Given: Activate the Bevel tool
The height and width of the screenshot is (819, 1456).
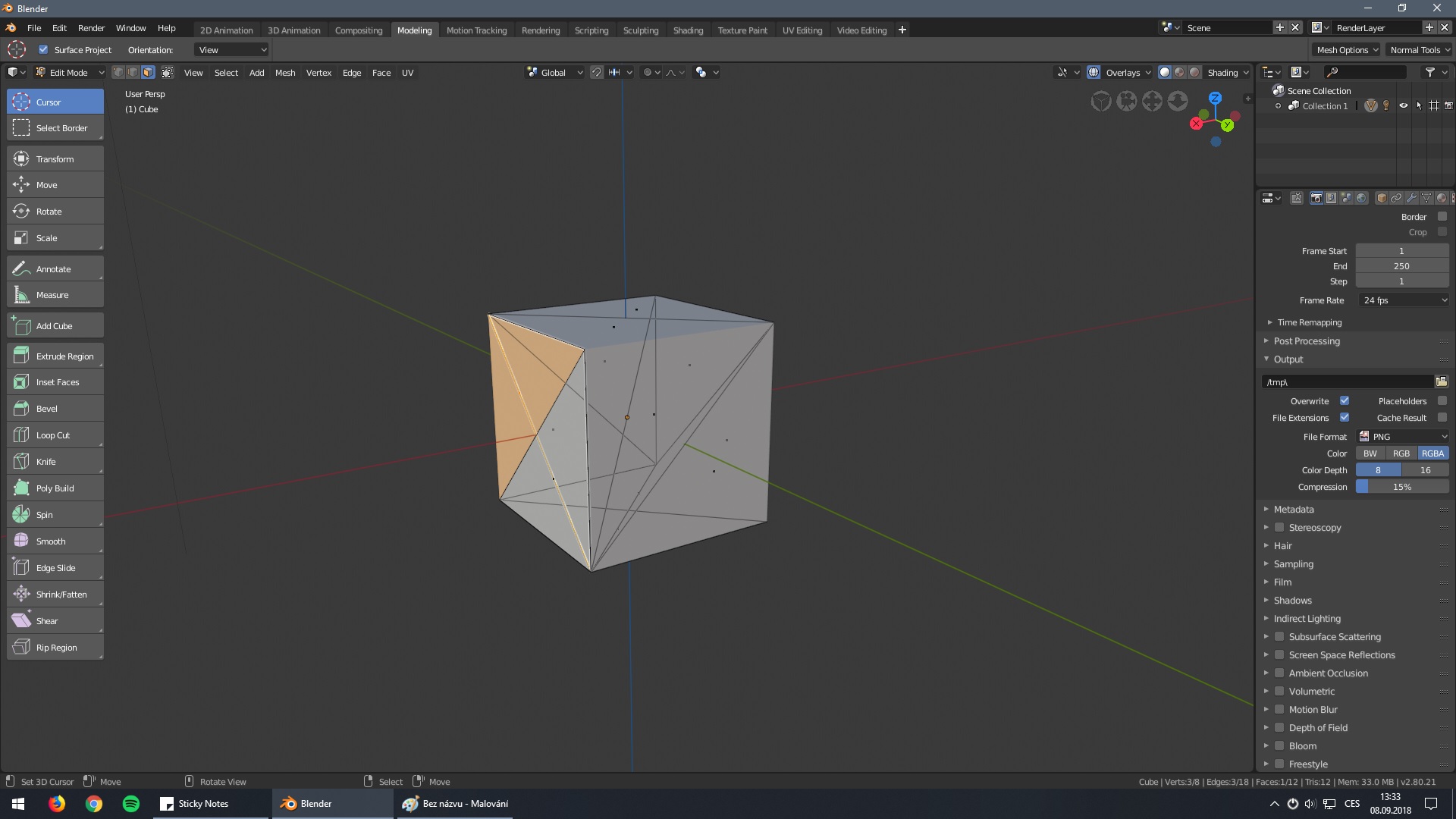Looking at the screenshot, I should pyautogui.click(x=55, y=409).
